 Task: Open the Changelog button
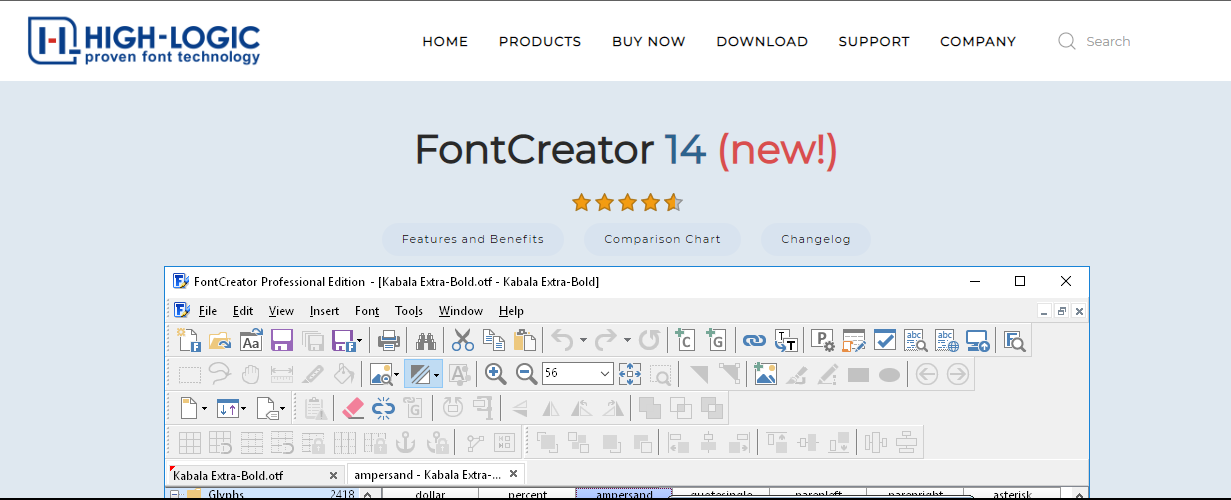click(816, 239)
